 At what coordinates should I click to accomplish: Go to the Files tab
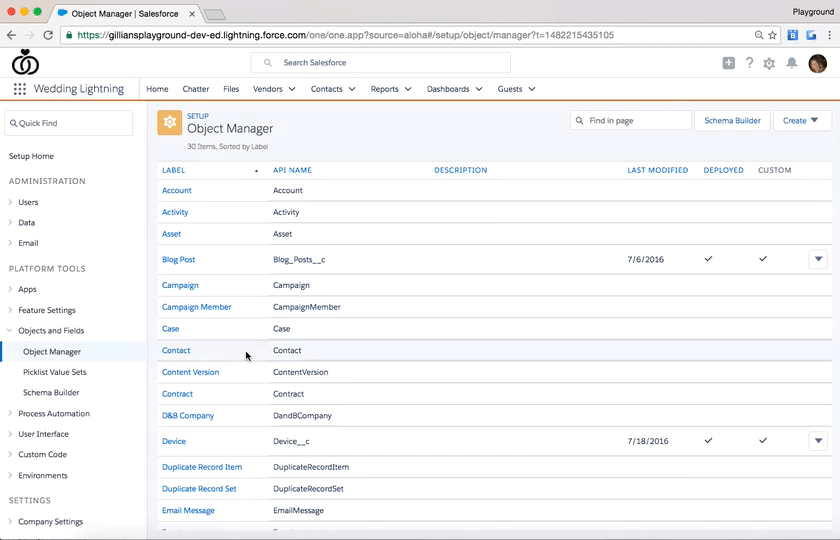pyautogui.click(x=231, y=89)
